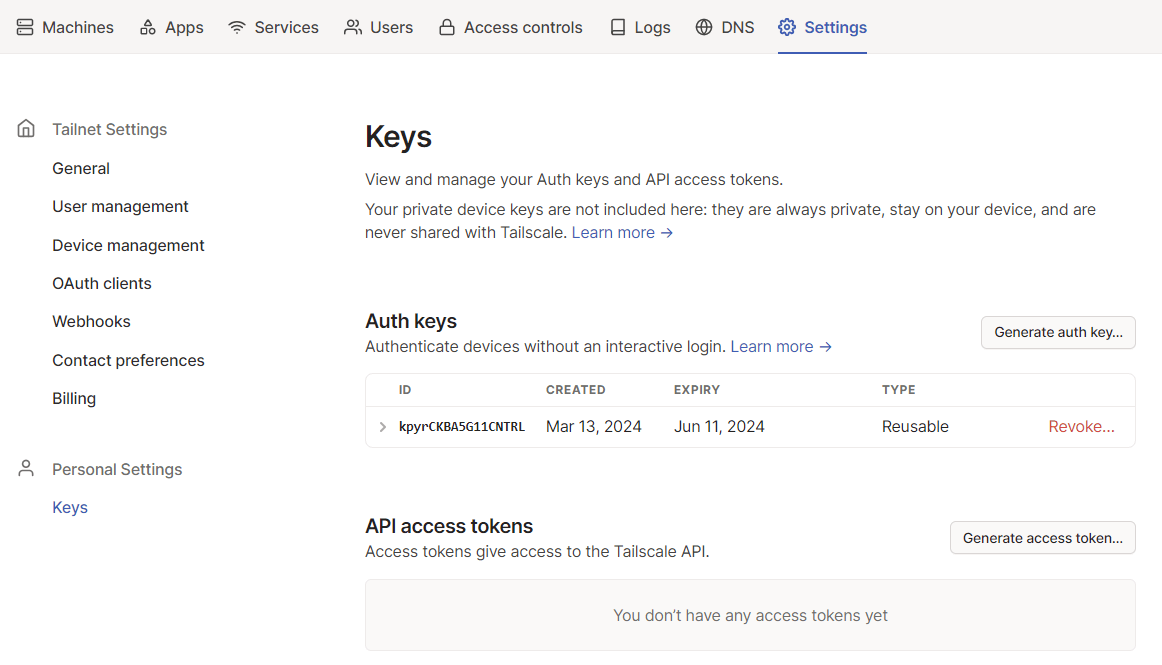Screen dimensions: 1162x665
Task: Open the DNS tab
Action: tap(725, 27)
